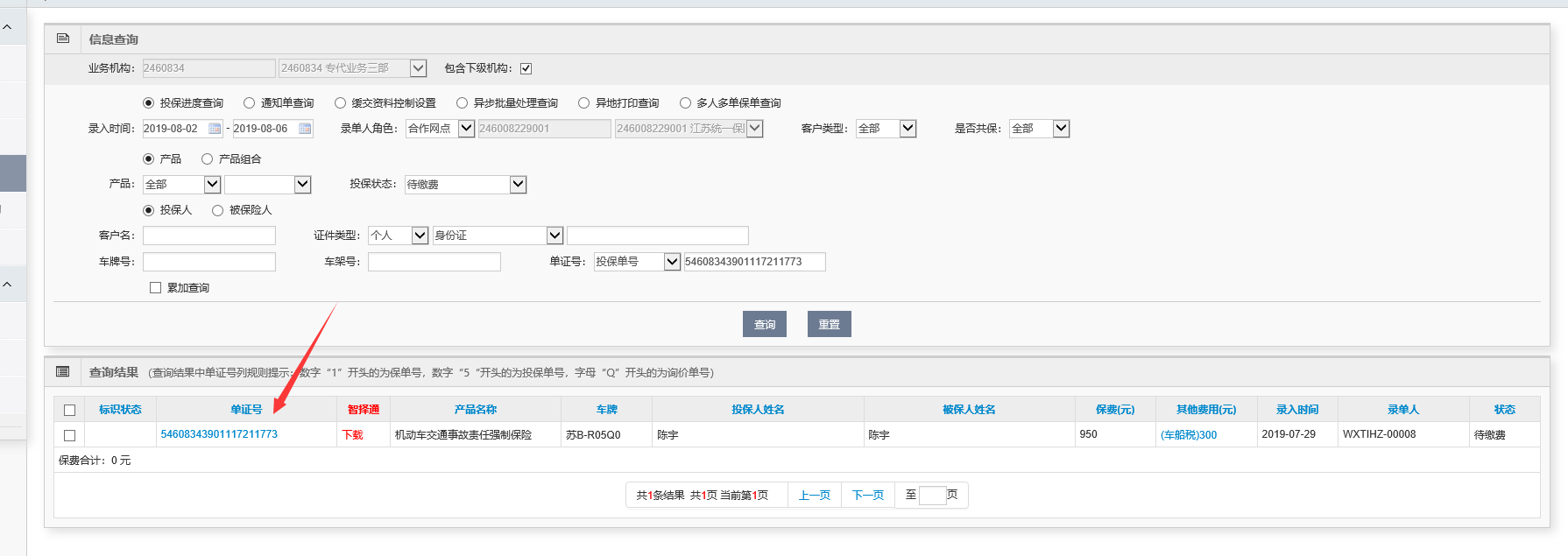This screenshot has width=1568, height=556.
Task: Click the 单证号 number input field
Action: pos(754,262)
